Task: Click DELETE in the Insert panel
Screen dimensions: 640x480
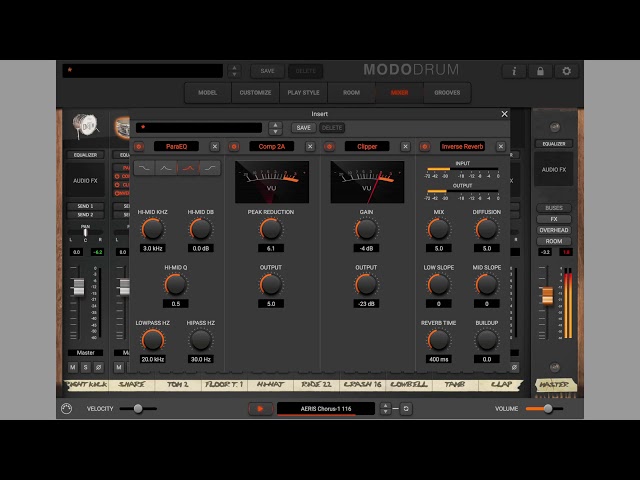Action: point(332,128)
